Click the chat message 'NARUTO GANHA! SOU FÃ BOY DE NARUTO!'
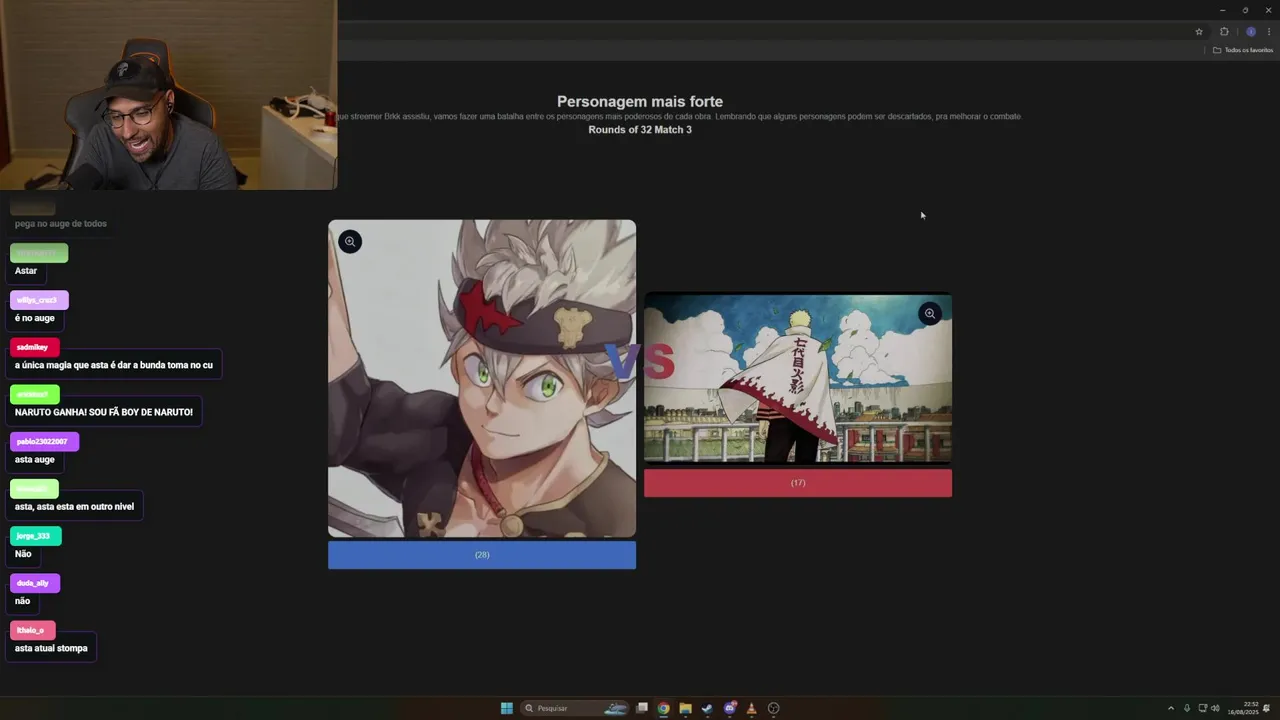This screenshot has height=720, width=1280. [104, 412]
